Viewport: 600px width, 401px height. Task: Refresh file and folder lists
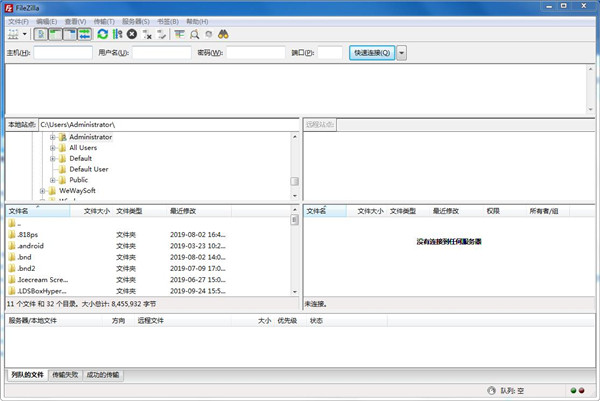coord(102,34)
